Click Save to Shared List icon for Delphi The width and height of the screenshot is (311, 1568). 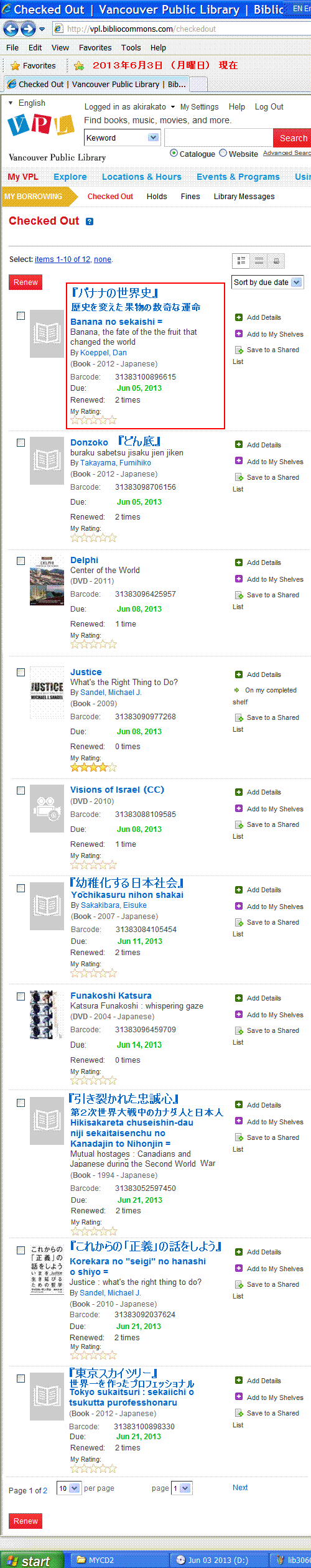[239, 595]
